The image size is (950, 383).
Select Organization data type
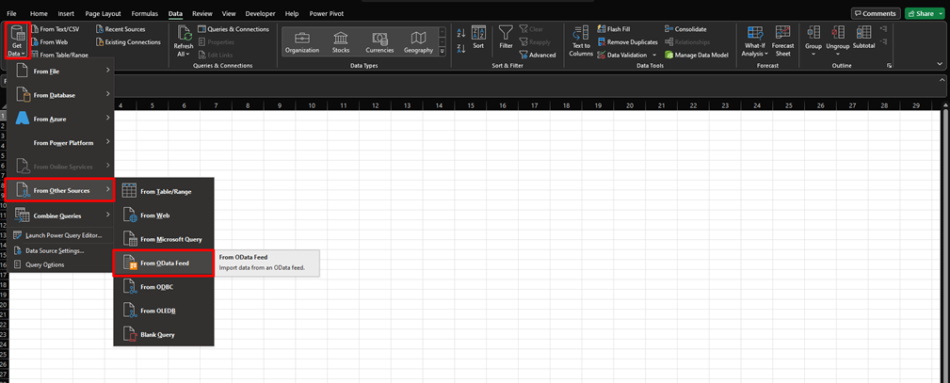(302, 42)
